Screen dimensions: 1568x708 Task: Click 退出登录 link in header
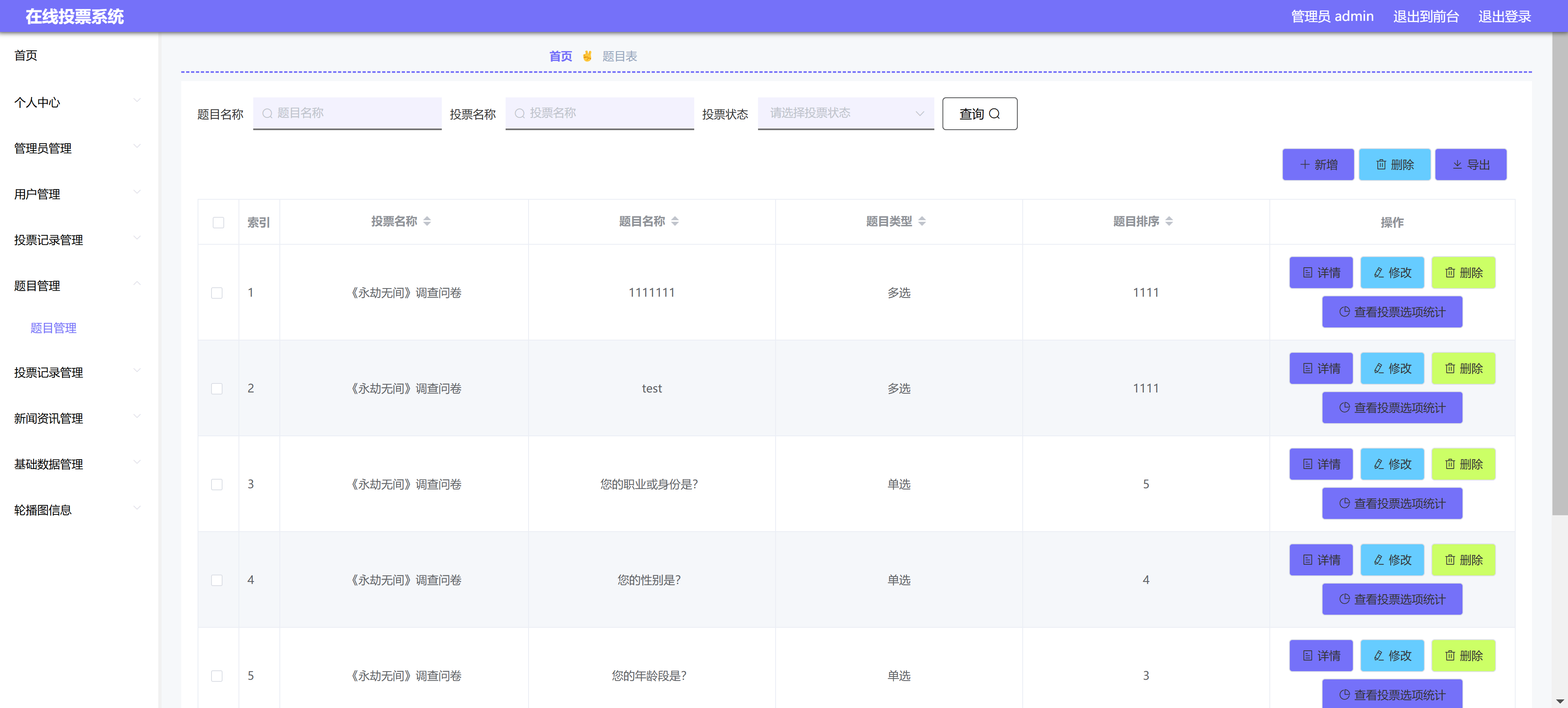(x=1504, y=16)
